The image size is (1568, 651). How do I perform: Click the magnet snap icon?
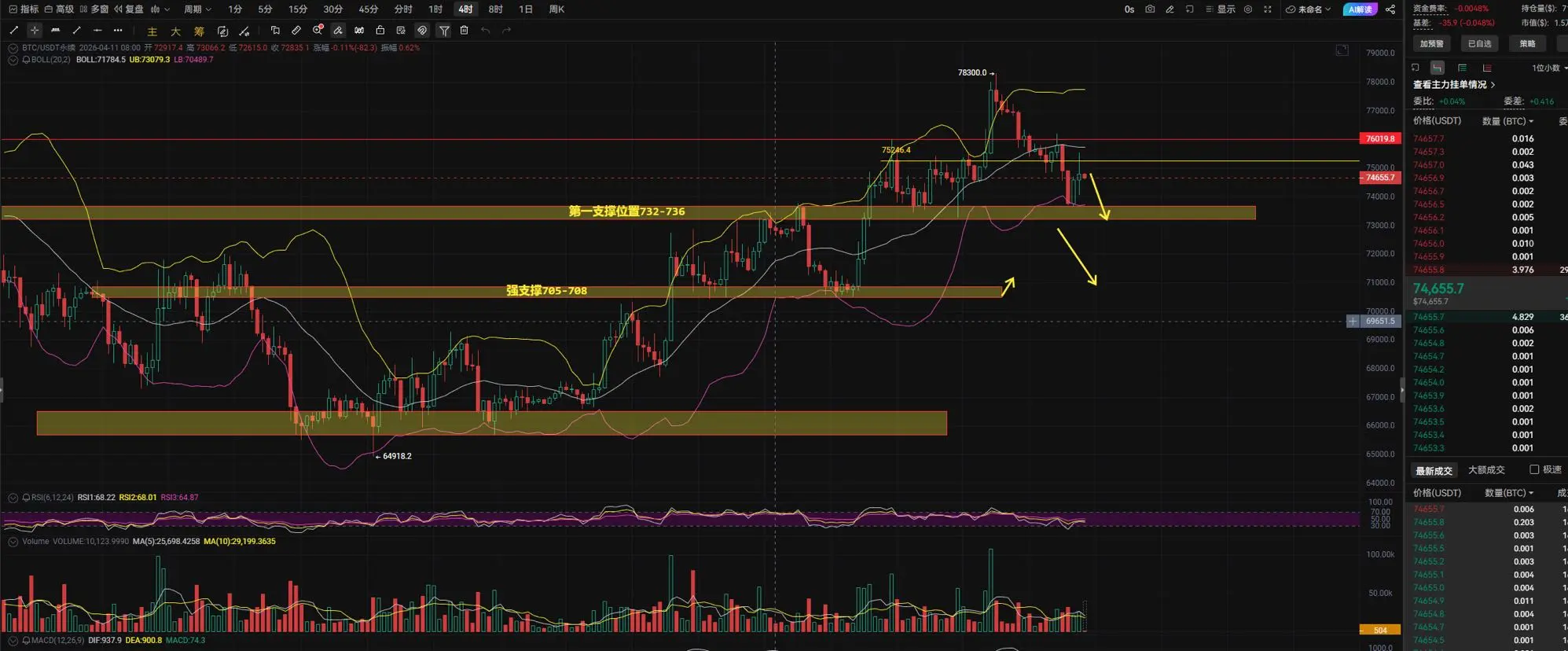(x=422, y=31)
